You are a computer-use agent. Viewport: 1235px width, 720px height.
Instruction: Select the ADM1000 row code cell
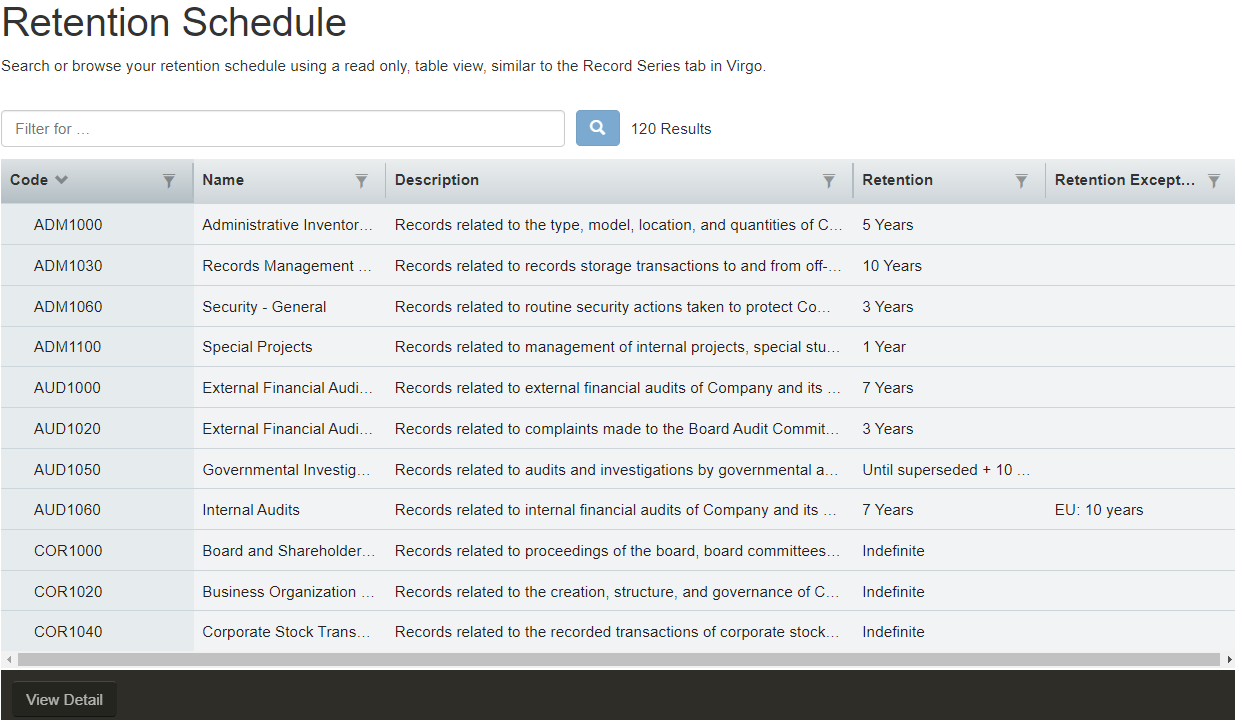(x=68, y=225)
